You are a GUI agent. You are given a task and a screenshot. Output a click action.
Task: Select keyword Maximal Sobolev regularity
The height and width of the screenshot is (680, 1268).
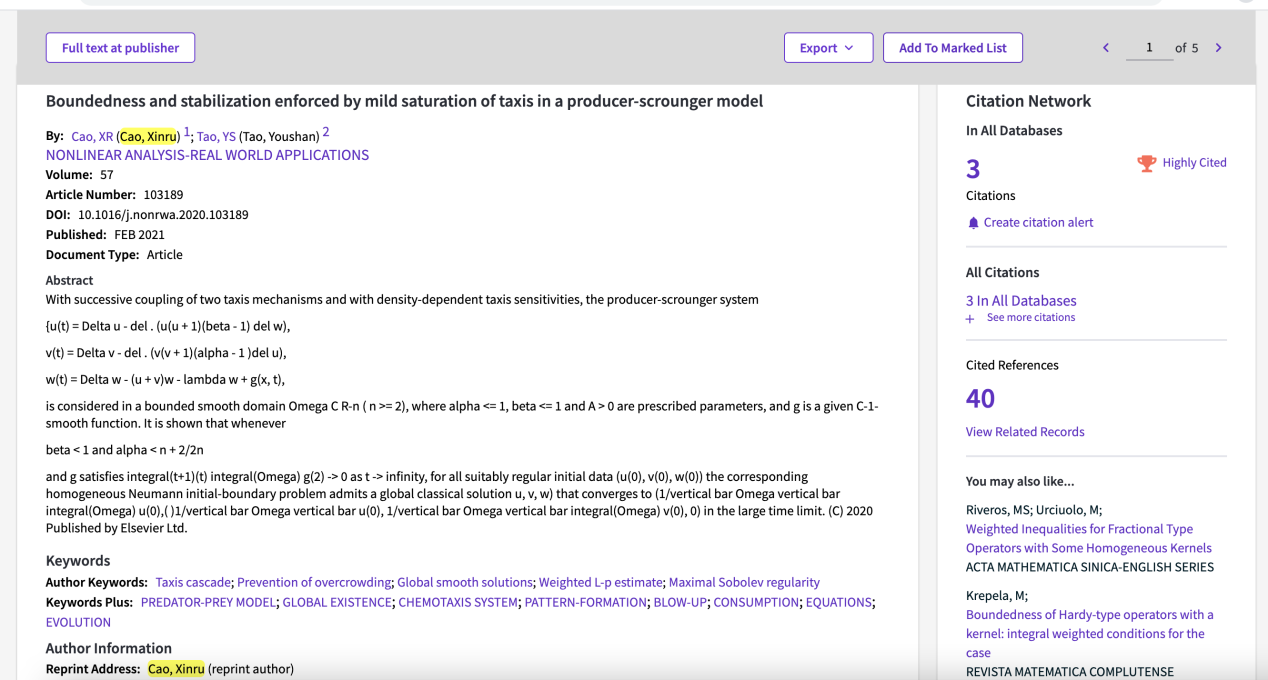pyautogui.click(x=744, y=582)
